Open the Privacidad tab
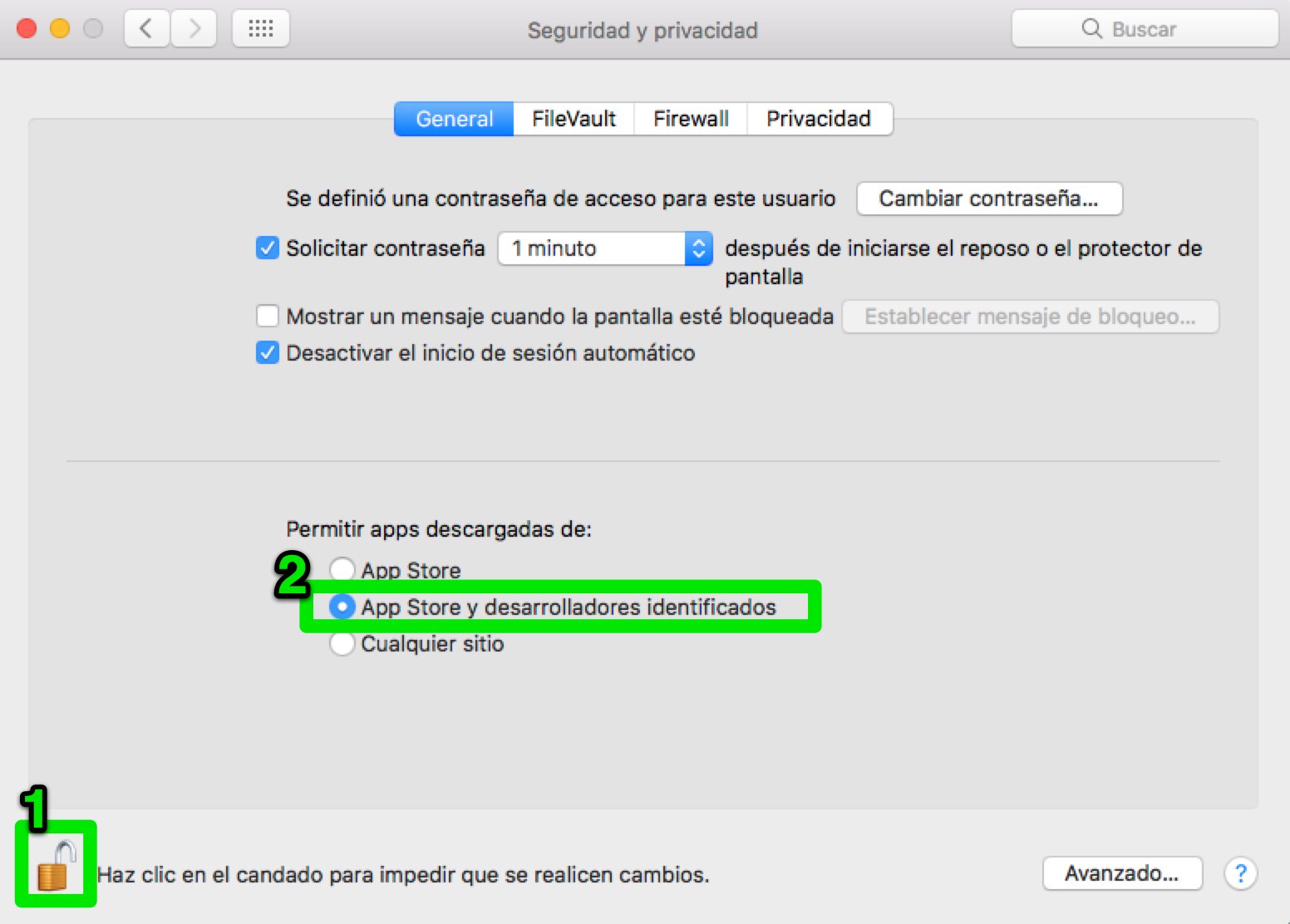 820,119
